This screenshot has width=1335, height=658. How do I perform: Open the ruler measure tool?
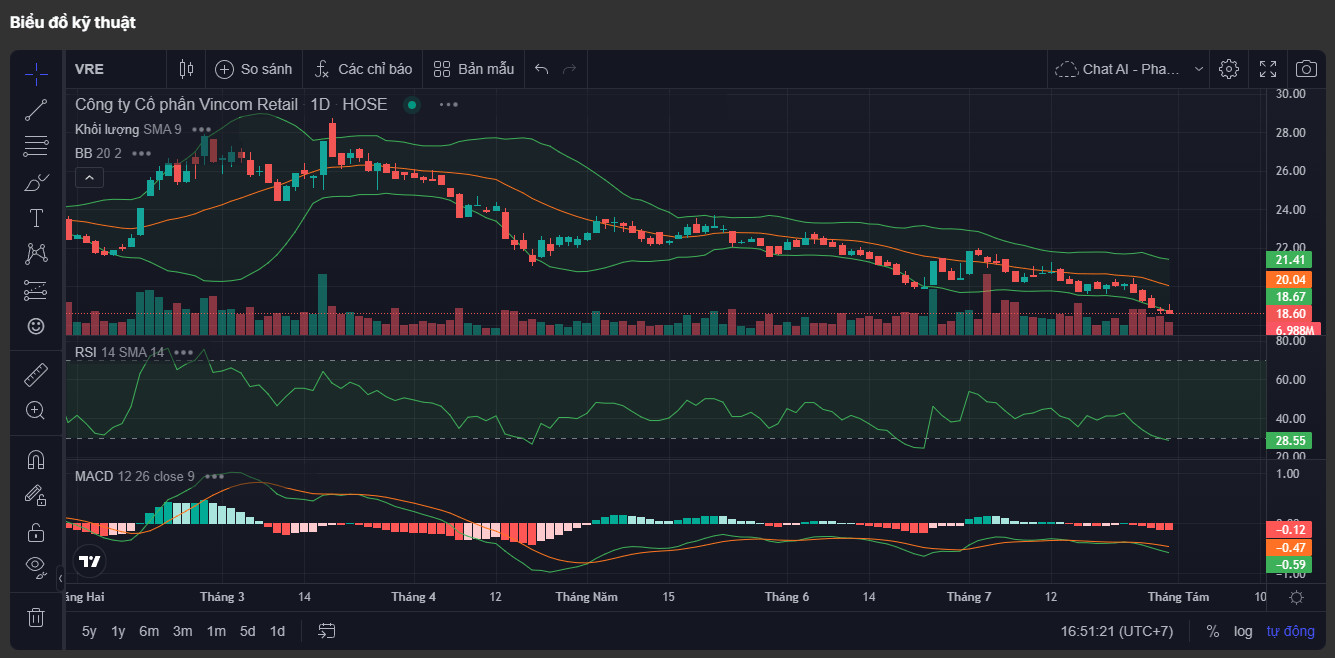point(36,374)
